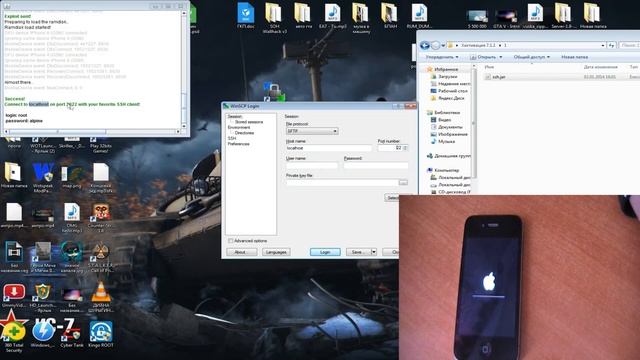Click the Host name field in WinSCP
640x360 pixels.
pyautogui.click(x=329, y=148)
